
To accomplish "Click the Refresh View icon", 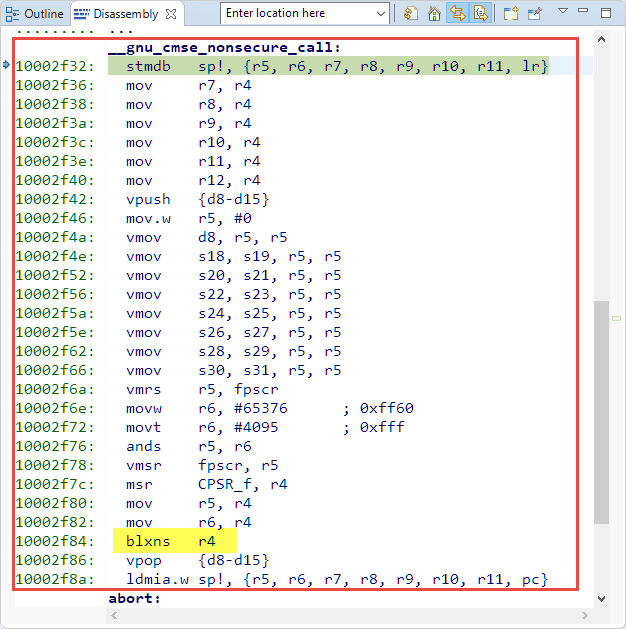I will (411, 14).
